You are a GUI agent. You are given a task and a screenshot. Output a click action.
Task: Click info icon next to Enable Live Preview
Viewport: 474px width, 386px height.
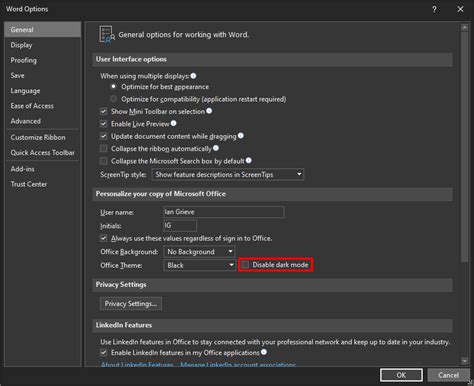tap(174, 123)
